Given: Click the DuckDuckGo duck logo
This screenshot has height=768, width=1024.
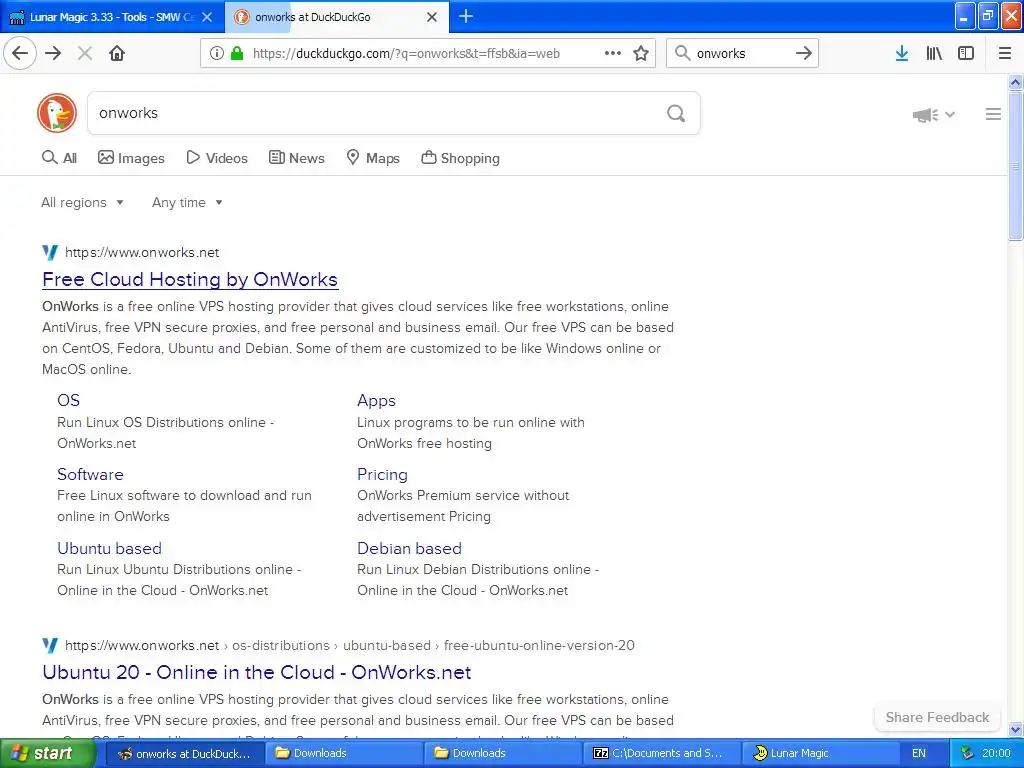Looking at the screenshot, I should [57, 113].
